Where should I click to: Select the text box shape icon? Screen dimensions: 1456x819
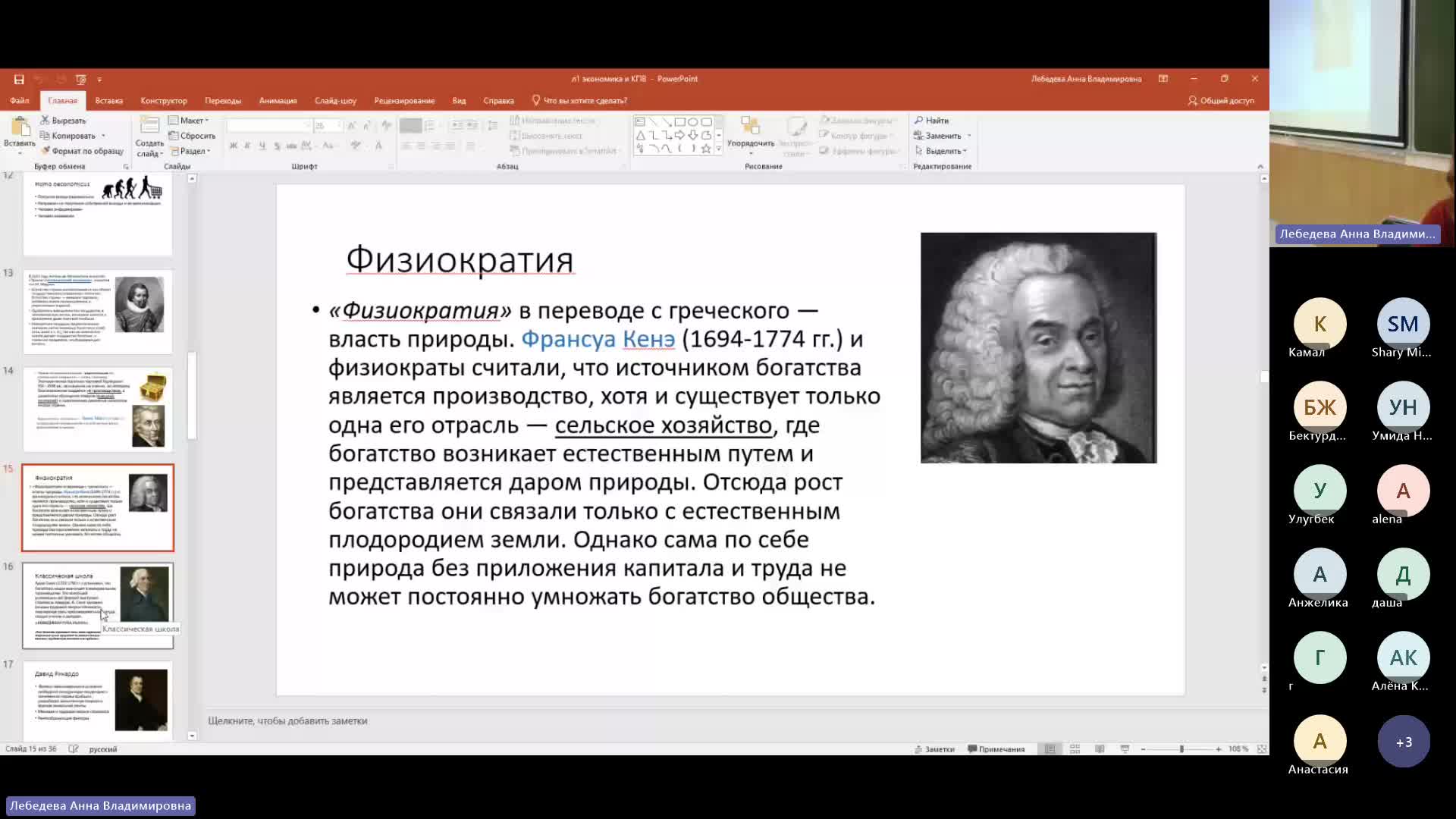[640, 122]
